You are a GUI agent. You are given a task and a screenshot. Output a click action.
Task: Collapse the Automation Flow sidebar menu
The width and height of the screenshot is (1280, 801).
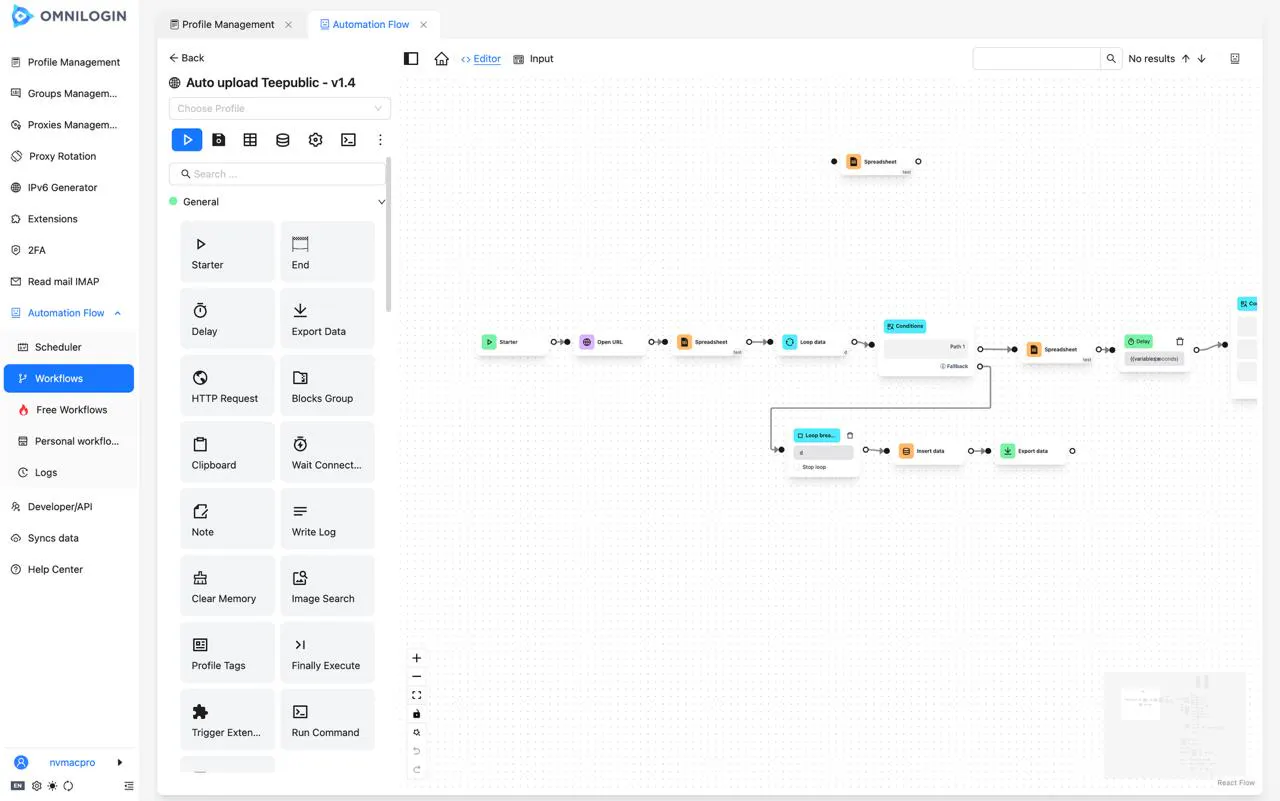pos(118,313)
